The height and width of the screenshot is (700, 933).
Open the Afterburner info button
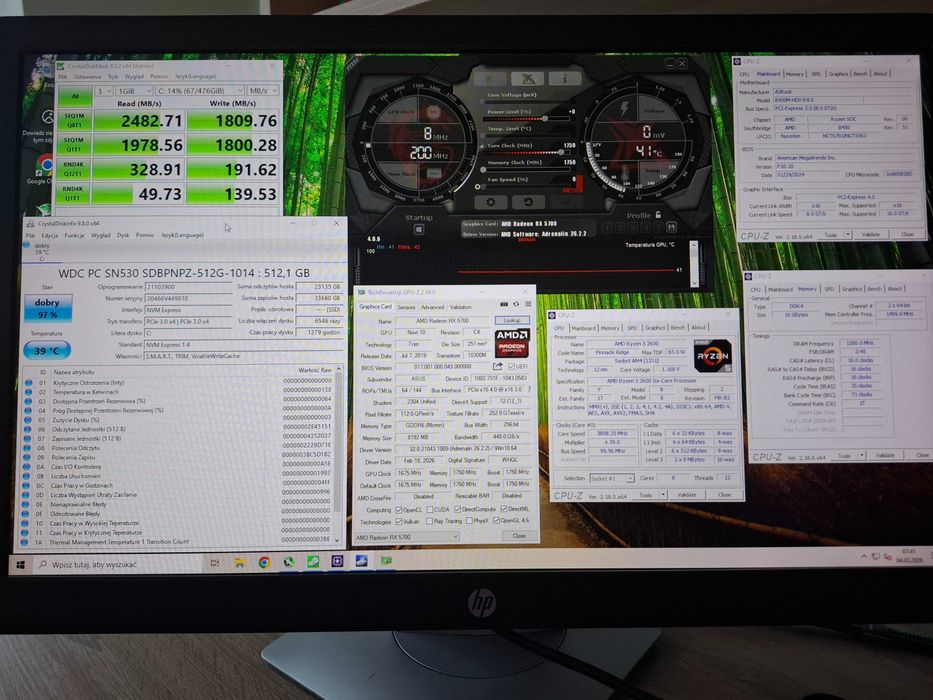click(x=564, y=78)
